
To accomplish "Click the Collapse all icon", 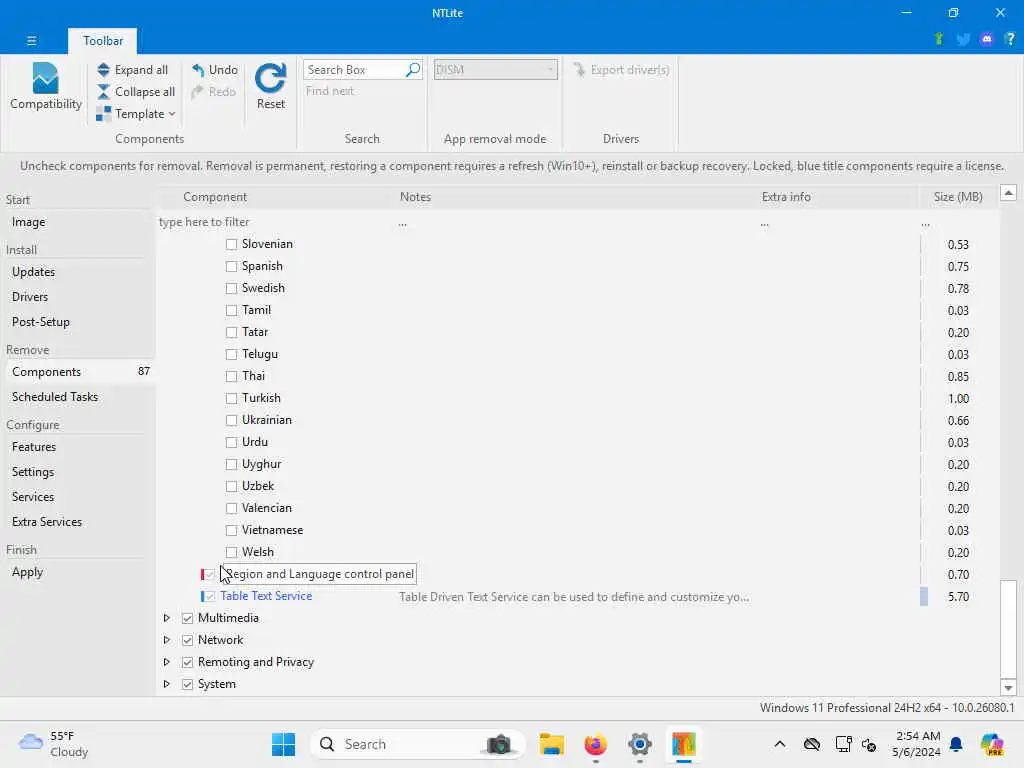I will click(103, 91).
